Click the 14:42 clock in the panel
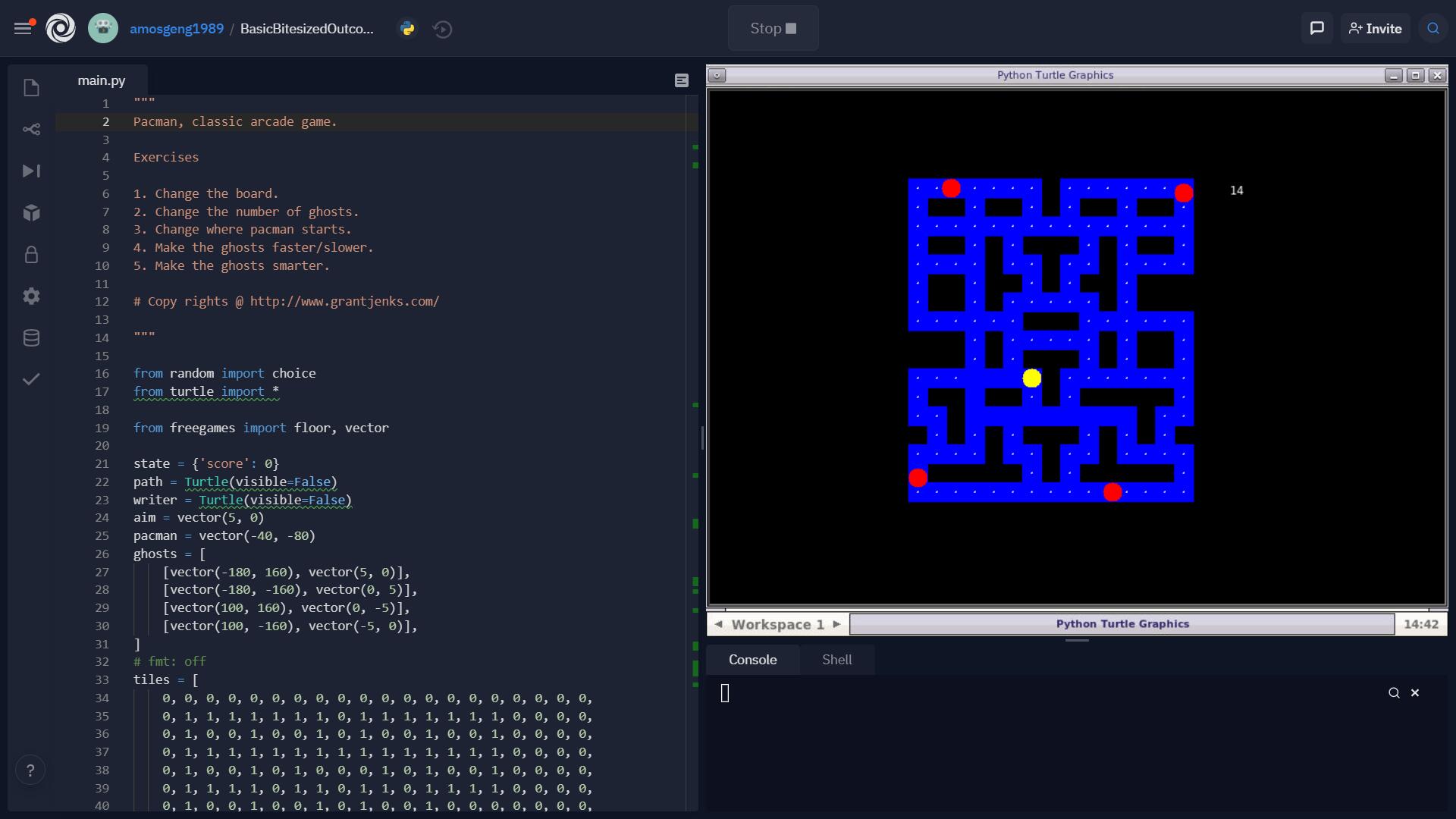The image size is (1456, 819). tap(1420, 624)
